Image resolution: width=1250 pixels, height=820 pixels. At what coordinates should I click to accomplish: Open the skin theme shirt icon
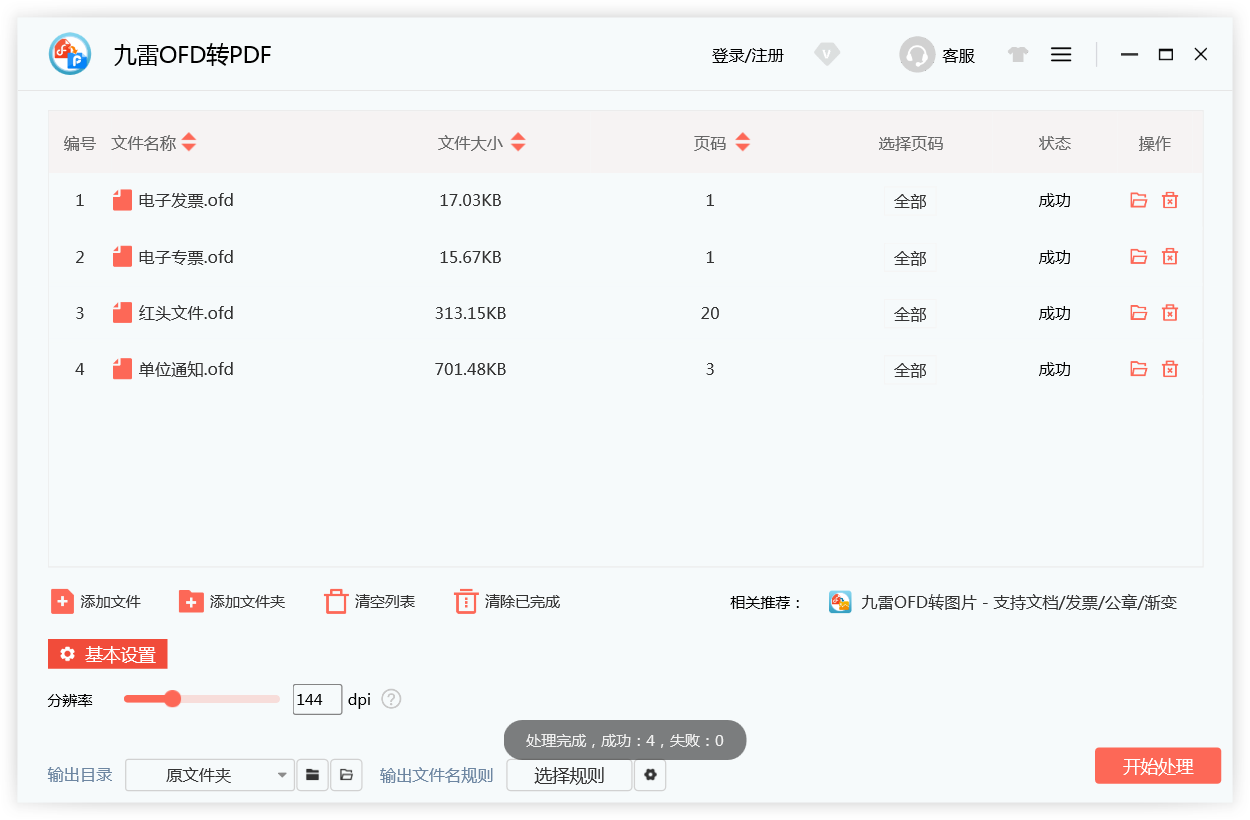(x=1018, y=55)
